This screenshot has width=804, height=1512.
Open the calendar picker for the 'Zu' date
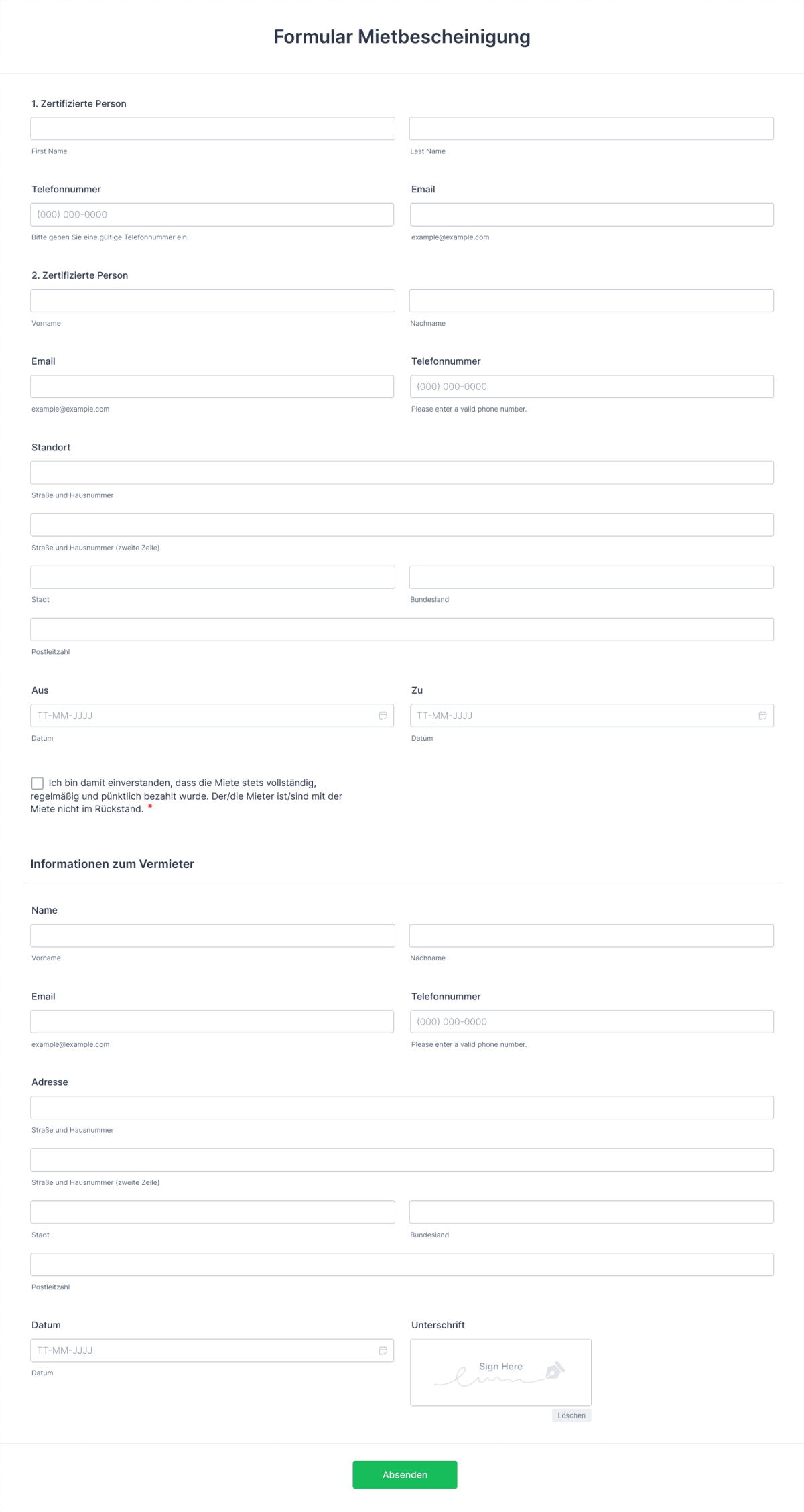(762, 715)
